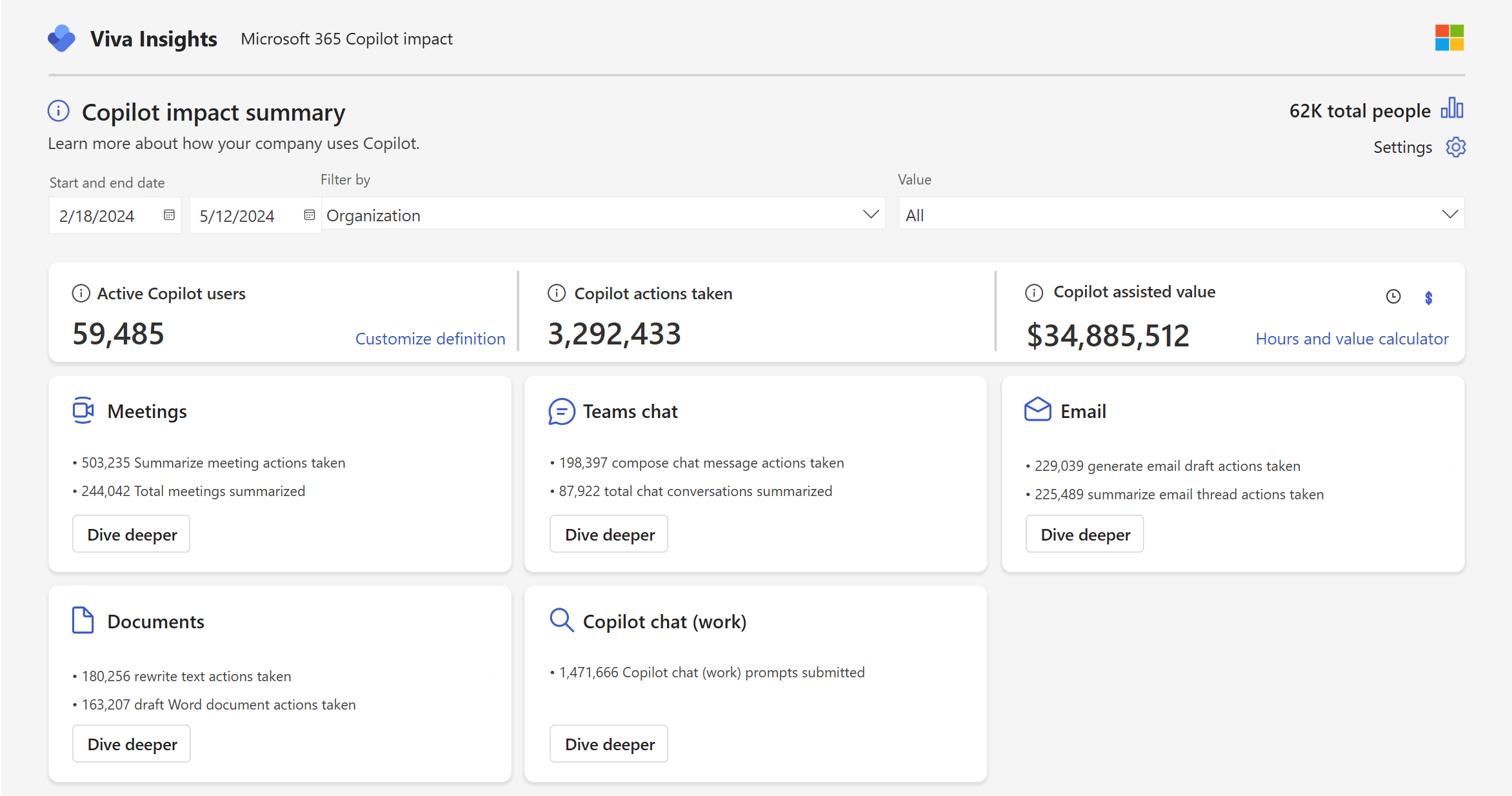1512x796 pixels.
Task: Click the Copilot chat magnifier icon
Action: (561, 620)
